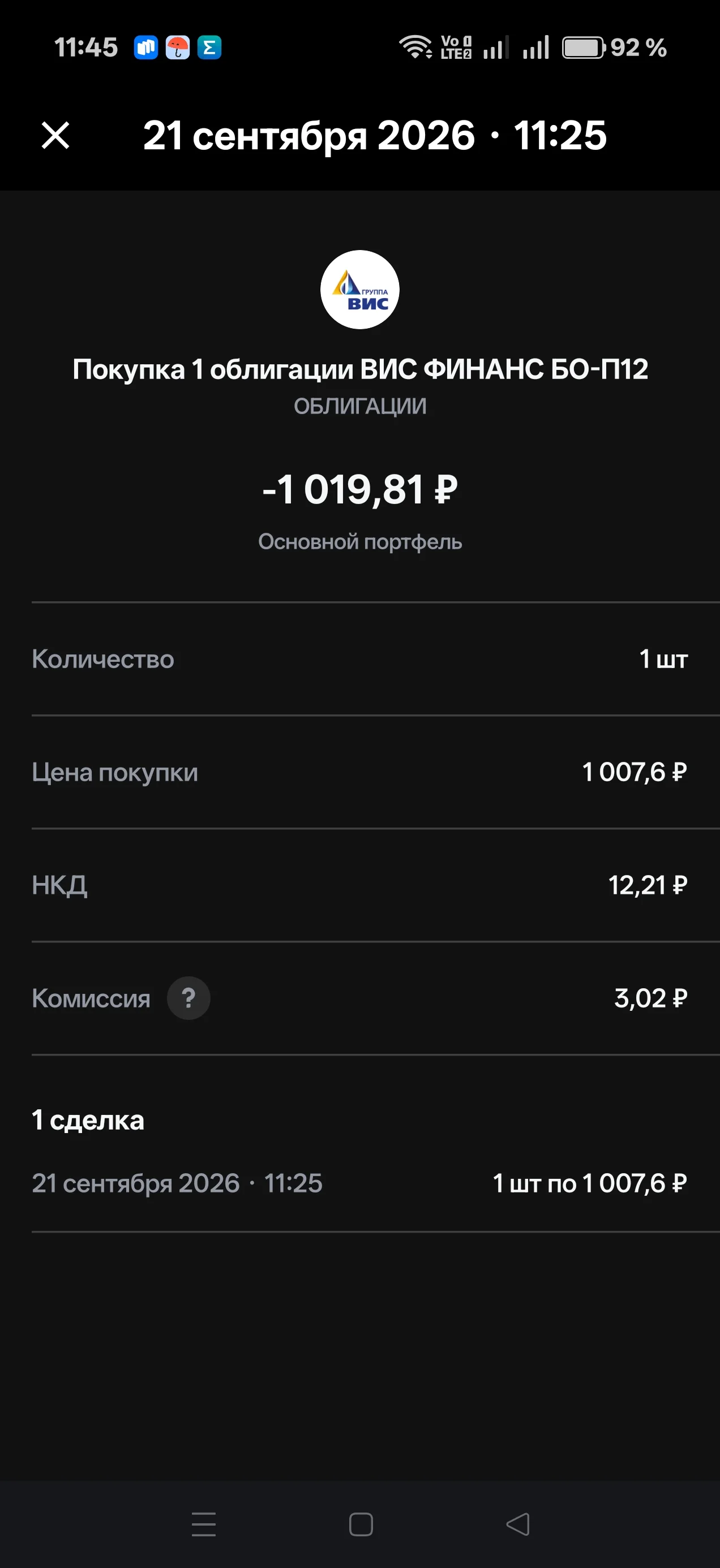720x1568 pixels.
Task: Tap the blue bank app notification icon
Action: click(146, 48)
